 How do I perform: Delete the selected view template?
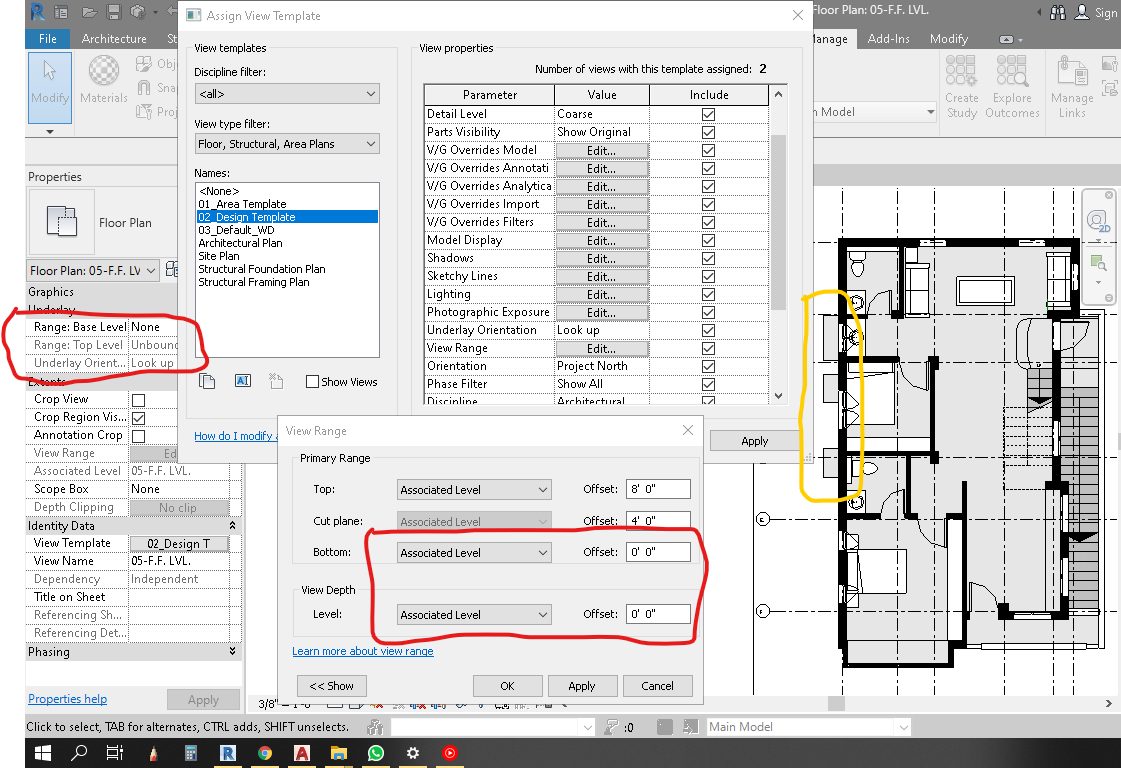pos(277,381)
